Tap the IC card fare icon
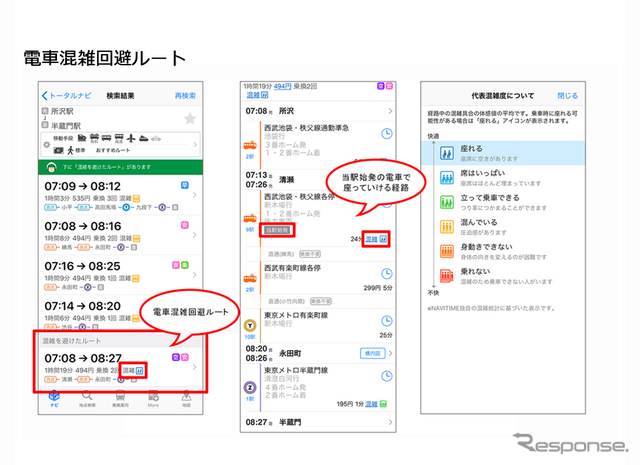The width and height of the screenshot is (640, 465). tap(58, 151)
